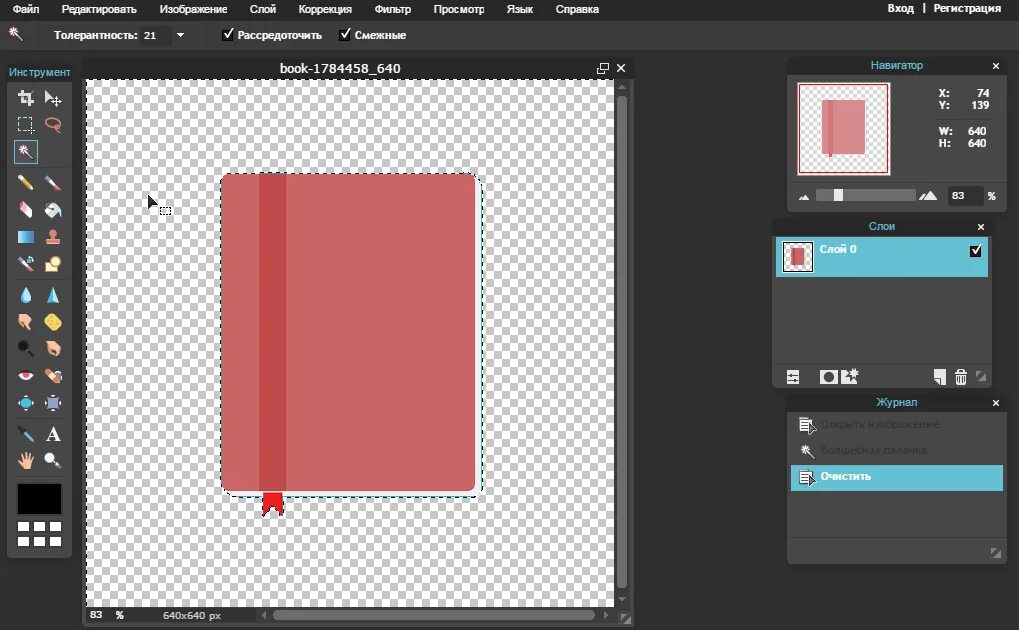
Task: Zoom out with small mountain icon in Navigator
Action: [x=804, y=197]
